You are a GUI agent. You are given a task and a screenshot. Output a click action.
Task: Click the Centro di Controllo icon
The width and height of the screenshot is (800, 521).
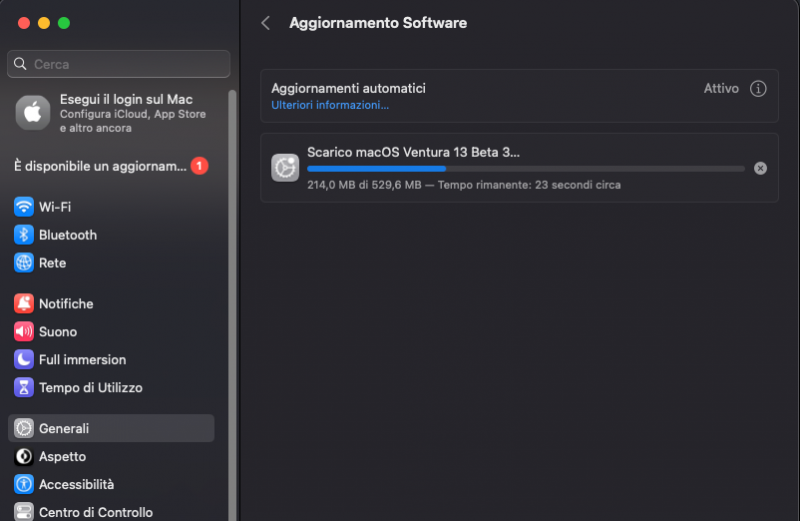tap(24, 512)
